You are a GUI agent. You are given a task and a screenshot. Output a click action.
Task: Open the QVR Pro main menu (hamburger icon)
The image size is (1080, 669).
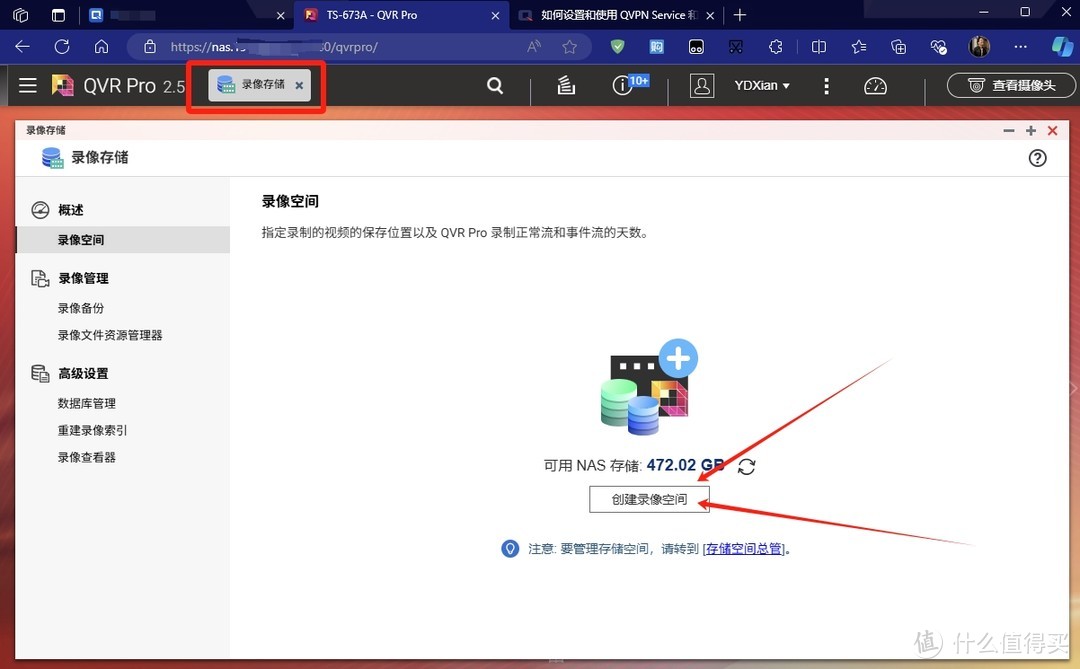(27, 85)
